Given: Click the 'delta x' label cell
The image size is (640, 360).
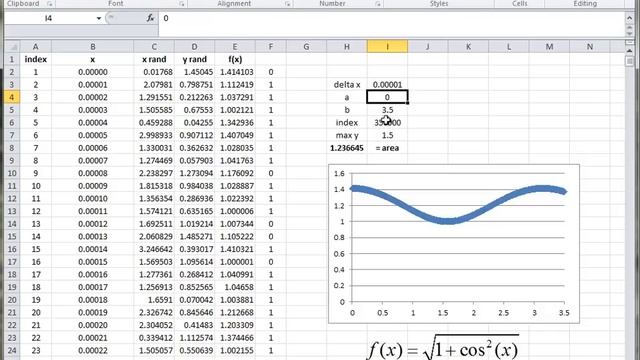Looking at the screenshot, I should coord(347,84).
